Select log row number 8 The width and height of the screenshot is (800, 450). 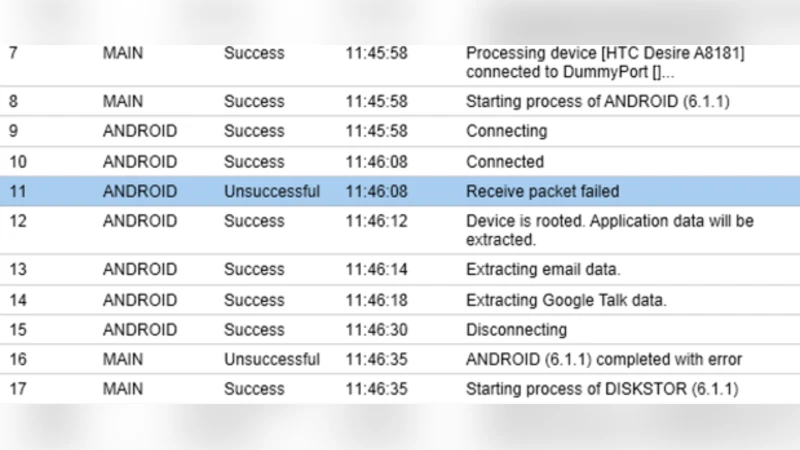point(14,101)
